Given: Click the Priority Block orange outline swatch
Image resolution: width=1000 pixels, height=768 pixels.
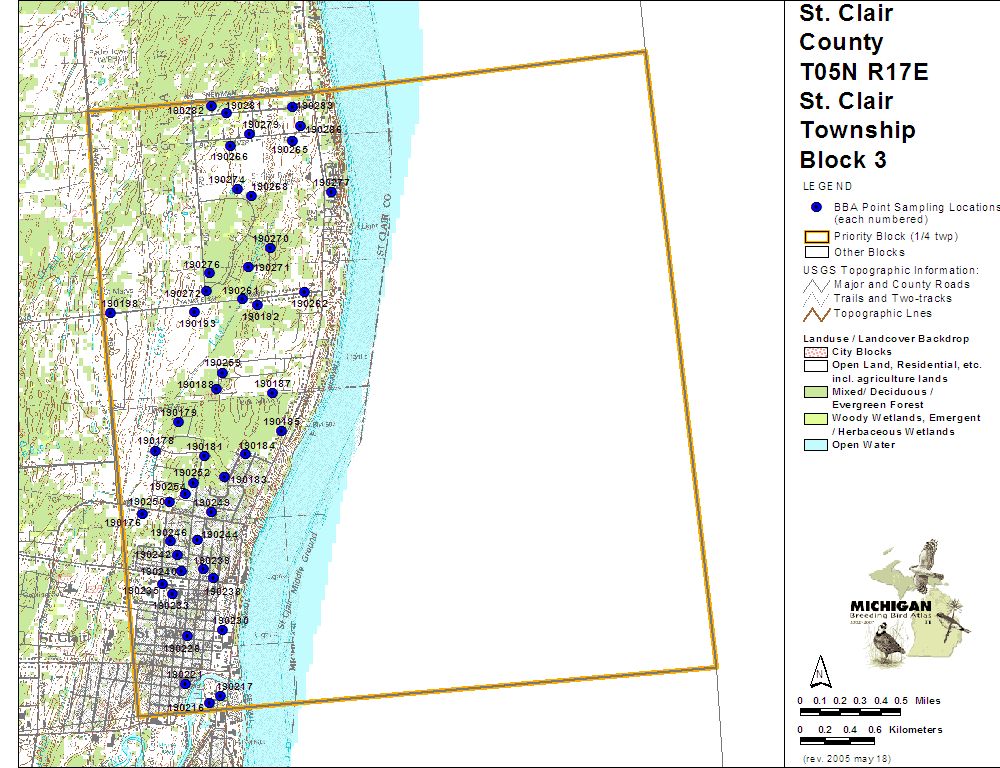Looking at the screenshot, I should [815, 237].
